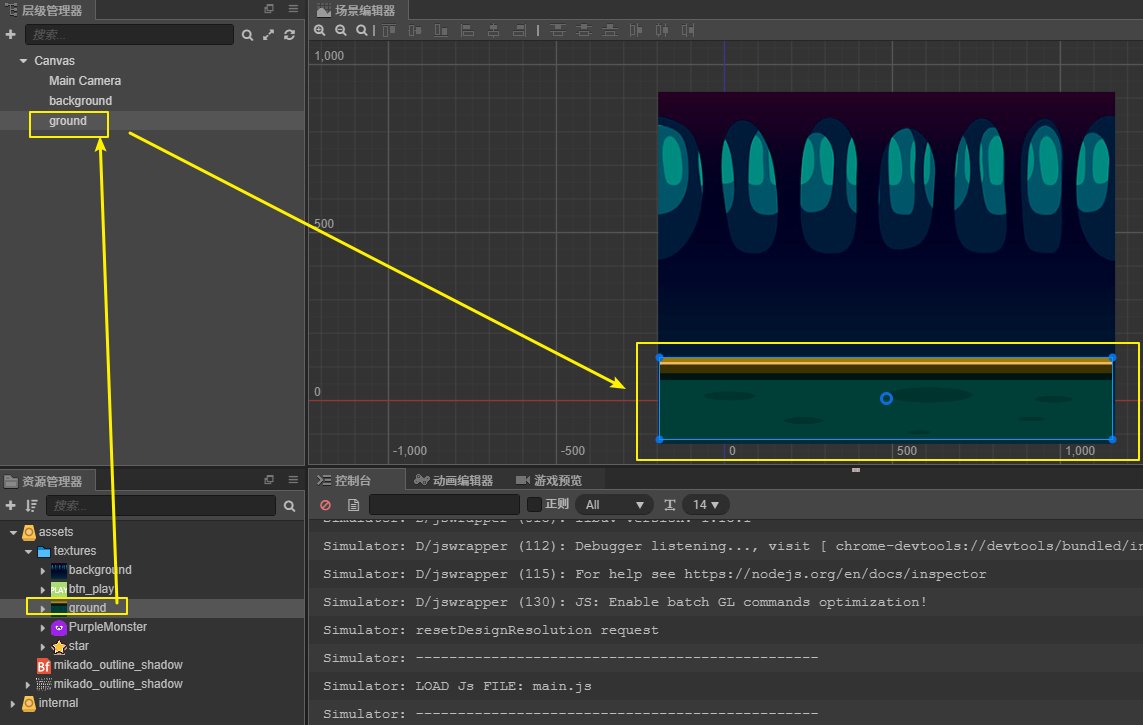This screenshot has width=1143, height=725.
Task: Distribute nodes by bottom edges
Action: (x=609, y=30)
